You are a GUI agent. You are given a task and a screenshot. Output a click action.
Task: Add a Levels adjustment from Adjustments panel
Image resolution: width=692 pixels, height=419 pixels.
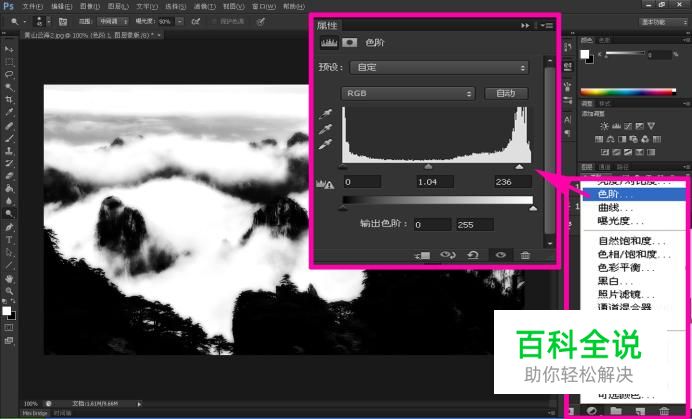(x=616, y=126)
